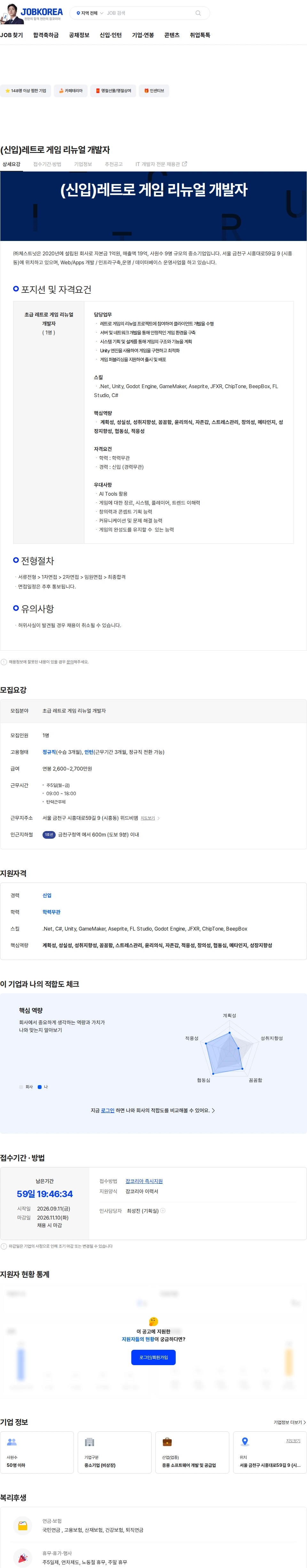Click the 신입 experience link

(47, 896)
